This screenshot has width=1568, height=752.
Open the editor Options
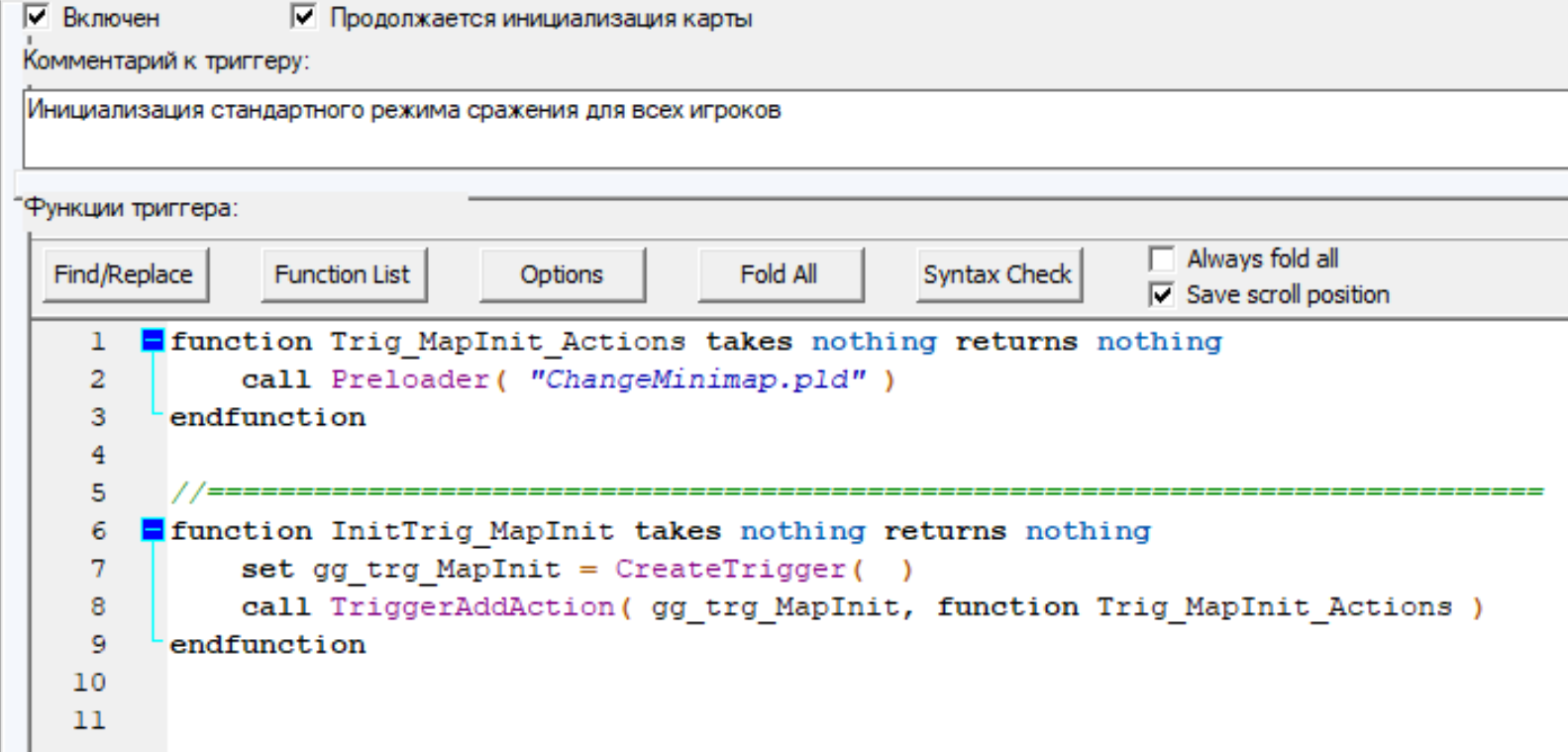coord(562,274)
